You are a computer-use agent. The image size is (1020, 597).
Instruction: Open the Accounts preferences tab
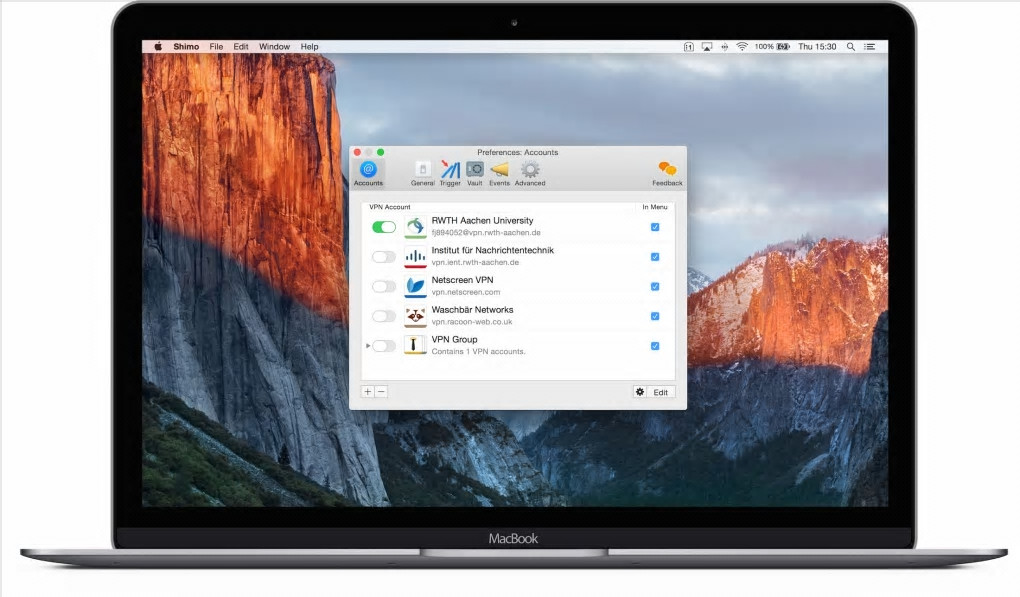click(368, 173)
